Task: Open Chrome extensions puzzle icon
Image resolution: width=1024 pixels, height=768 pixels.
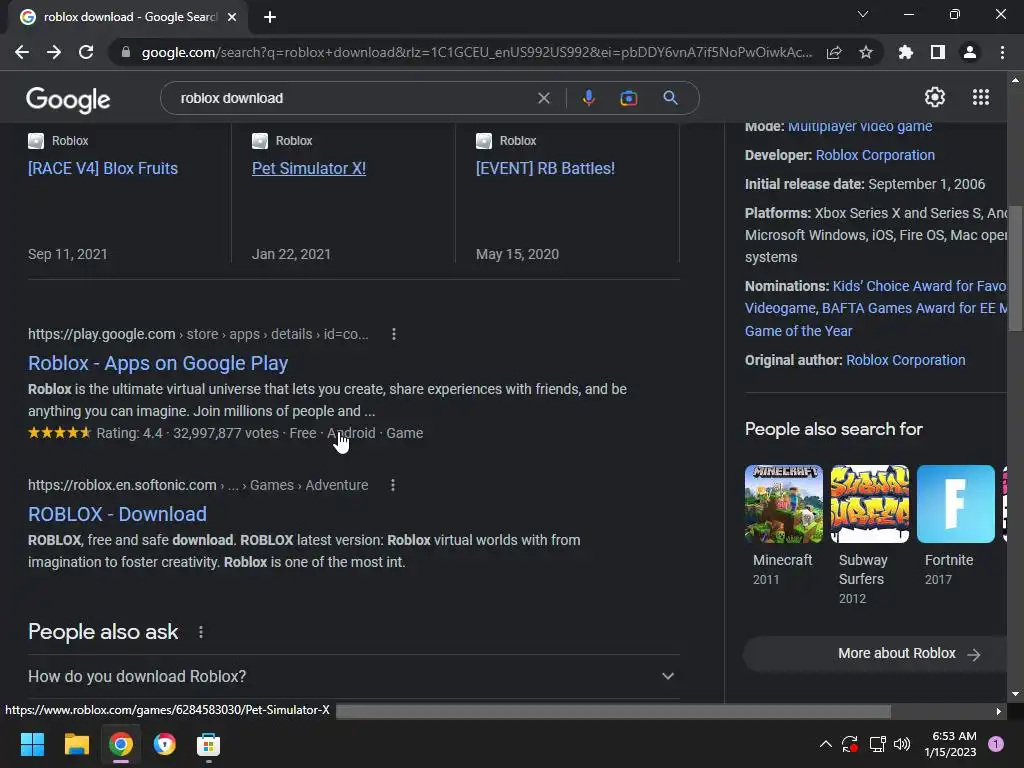Action: pyautogui.click(x=906, y=52)
